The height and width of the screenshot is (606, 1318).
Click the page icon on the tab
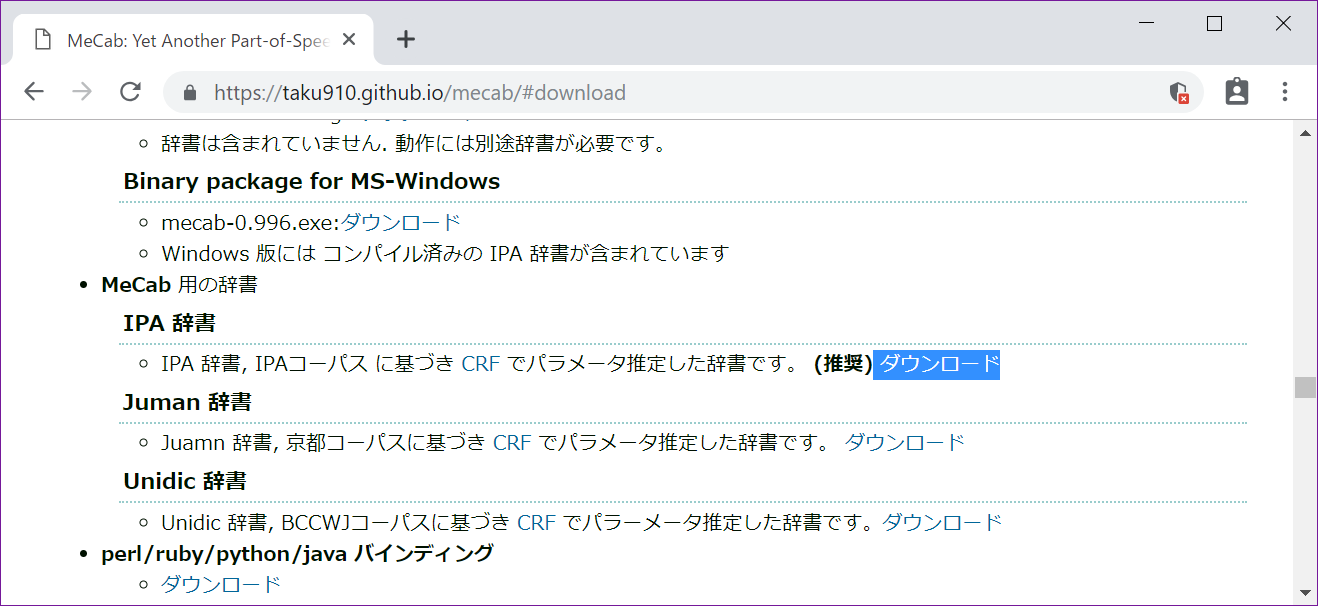(42, 39)
